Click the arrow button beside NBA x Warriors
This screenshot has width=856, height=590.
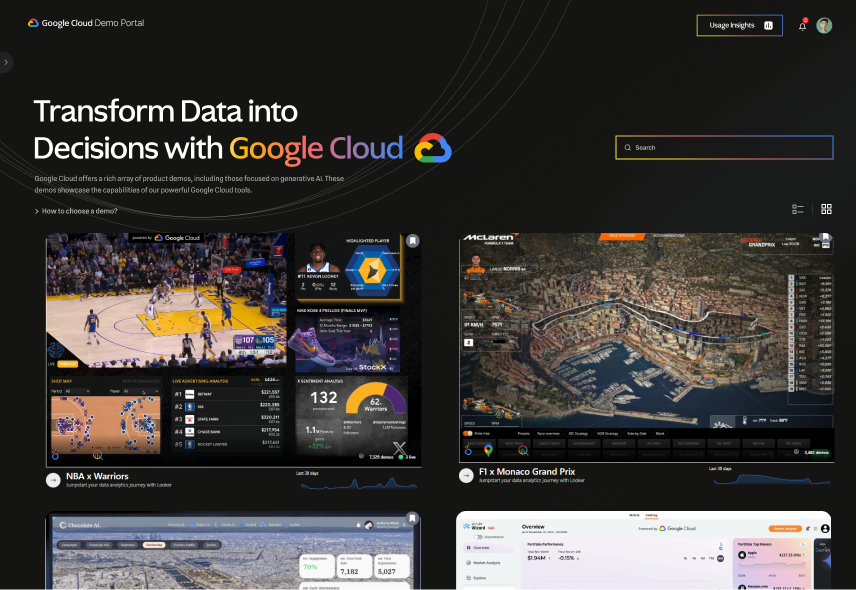click(53, 480)
